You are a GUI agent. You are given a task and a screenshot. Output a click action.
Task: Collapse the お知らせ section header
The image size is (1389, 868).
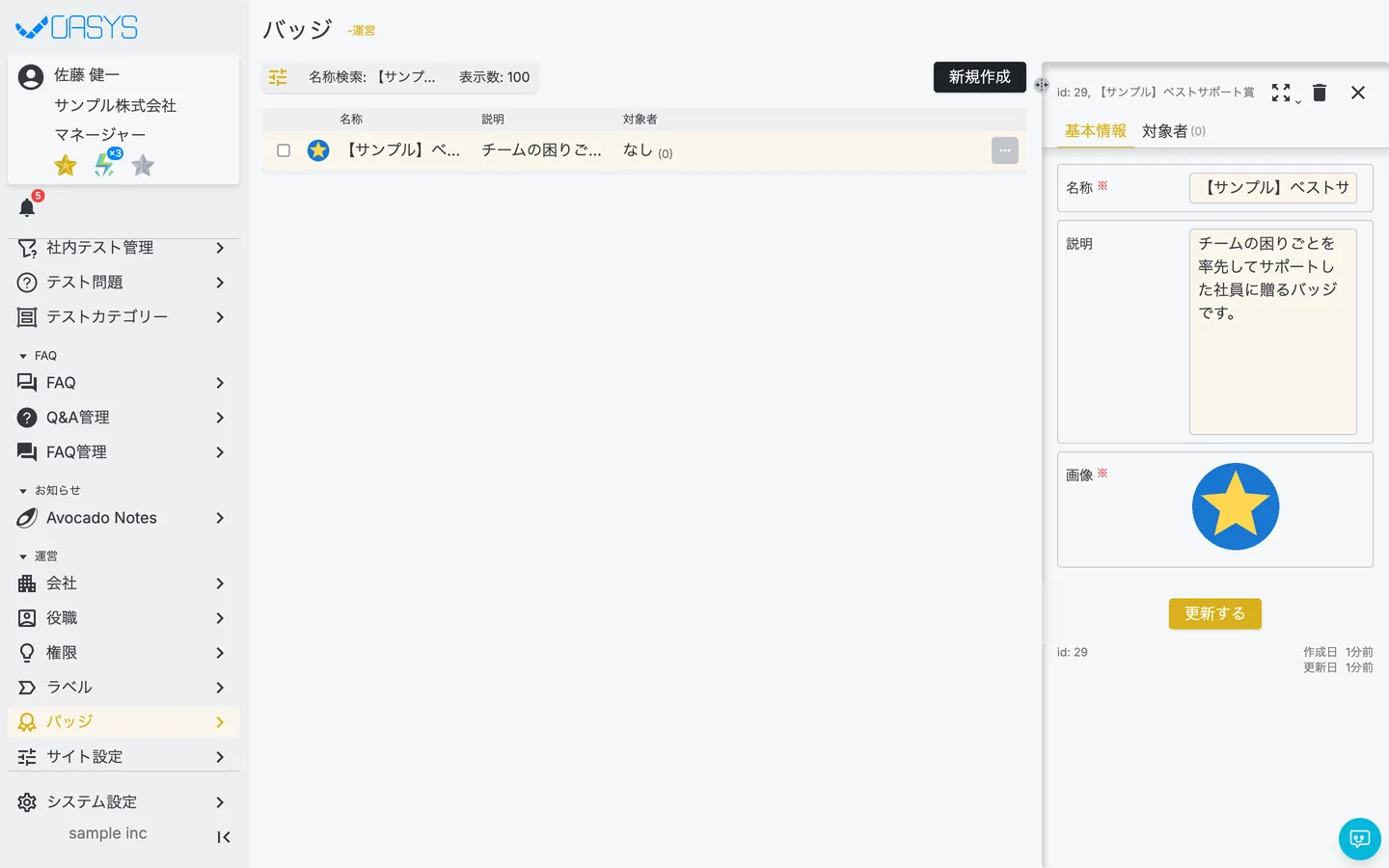(50, 491)
